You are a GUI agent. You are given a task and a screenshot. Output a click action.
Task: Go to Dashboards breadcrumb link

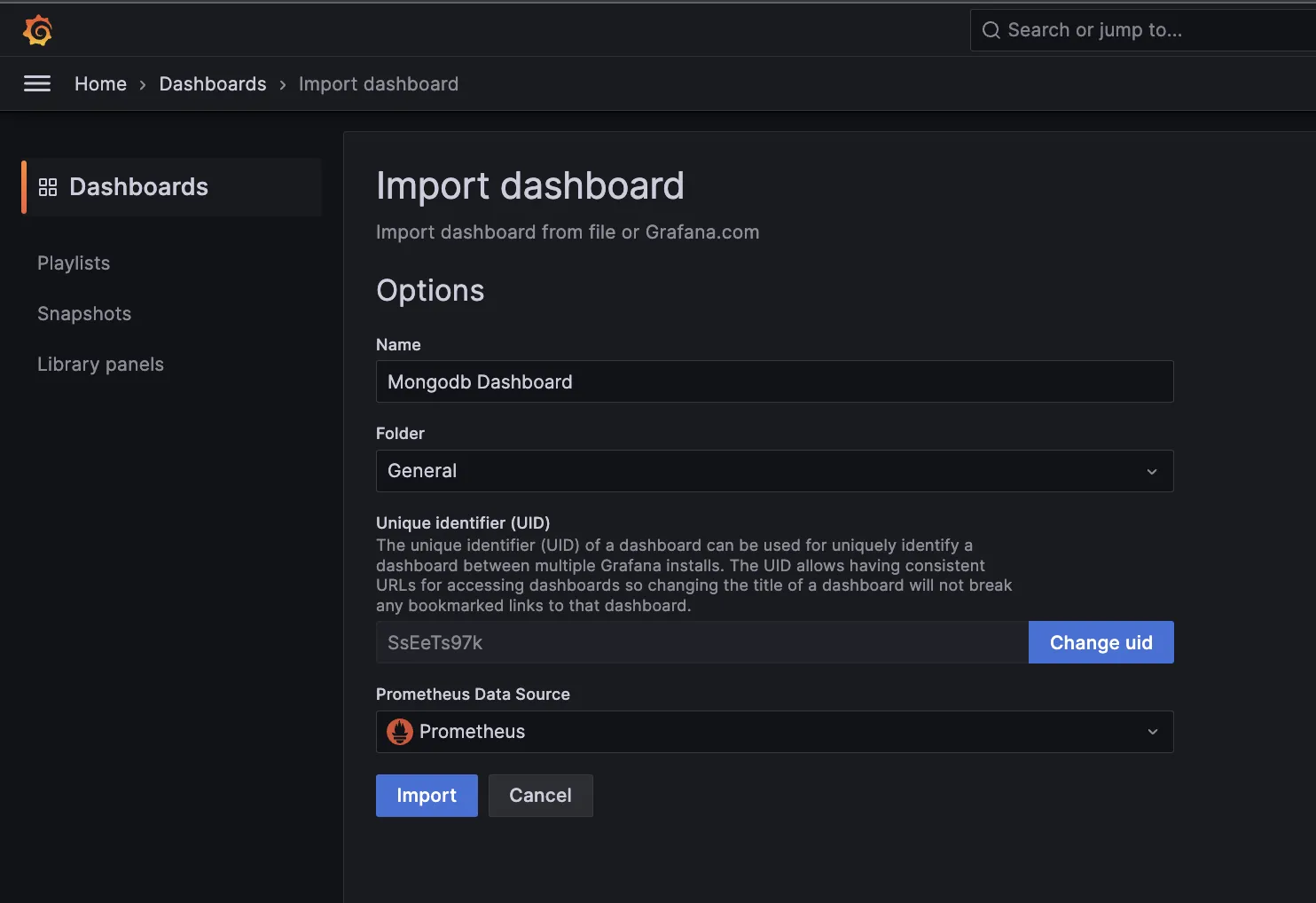(213, 84)
